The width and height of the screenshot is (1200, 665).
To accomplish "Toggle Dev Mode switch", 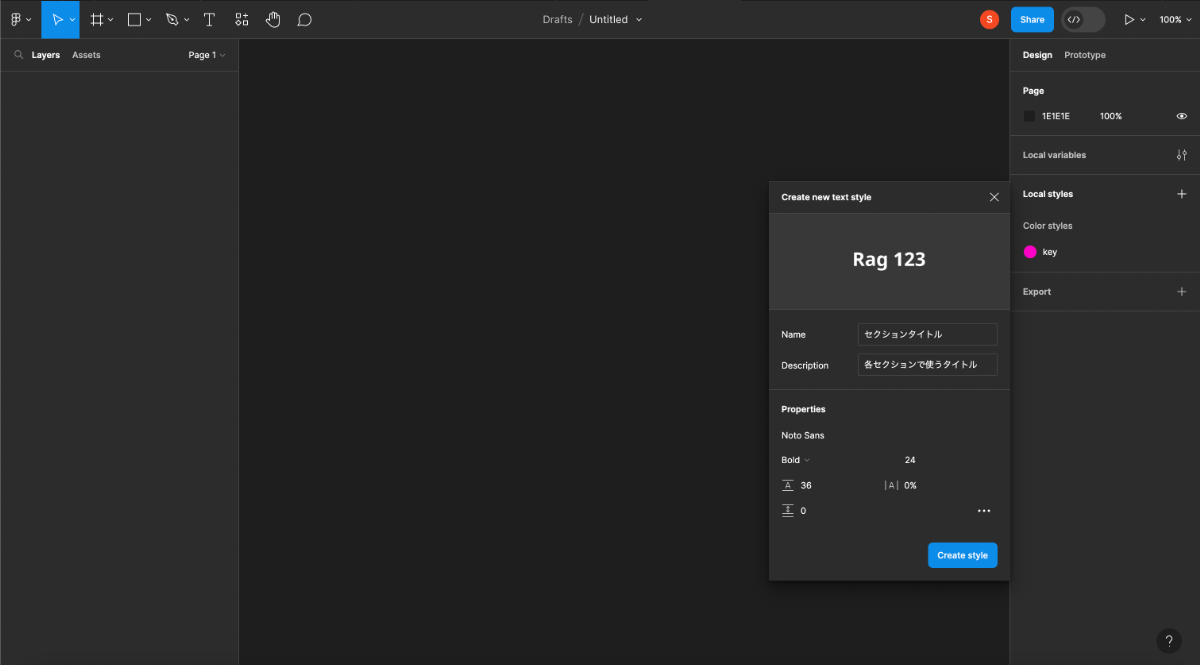I will (x=1083, y=19).
